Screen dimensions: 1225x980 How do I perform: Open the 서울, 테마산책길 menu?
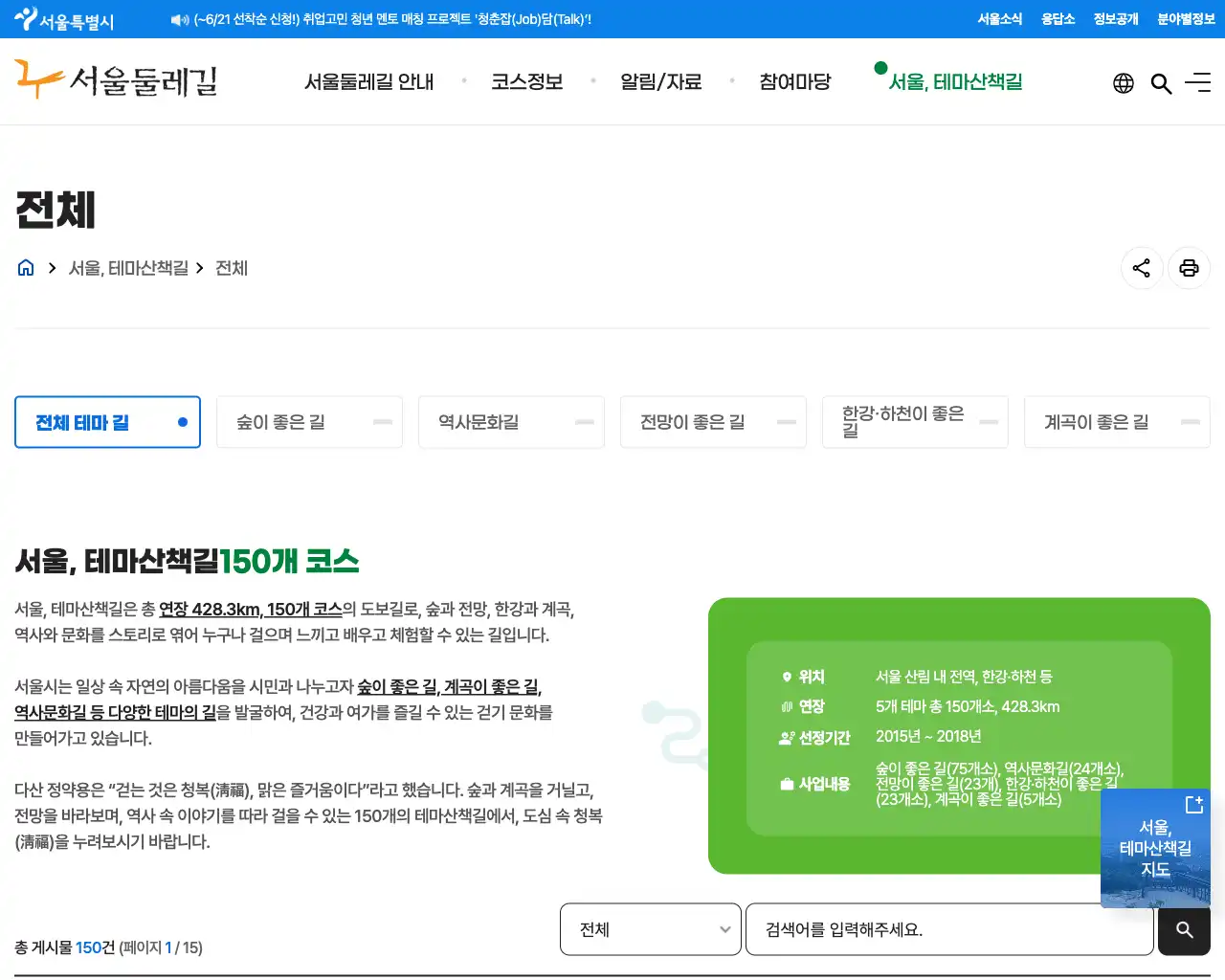(955, 82)
